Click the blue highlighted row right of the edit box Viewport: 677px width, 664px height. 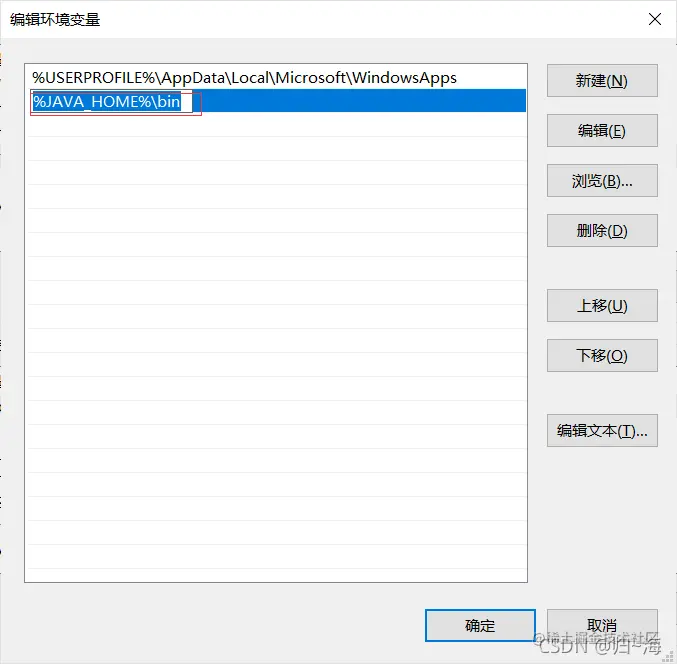[359, 101]
